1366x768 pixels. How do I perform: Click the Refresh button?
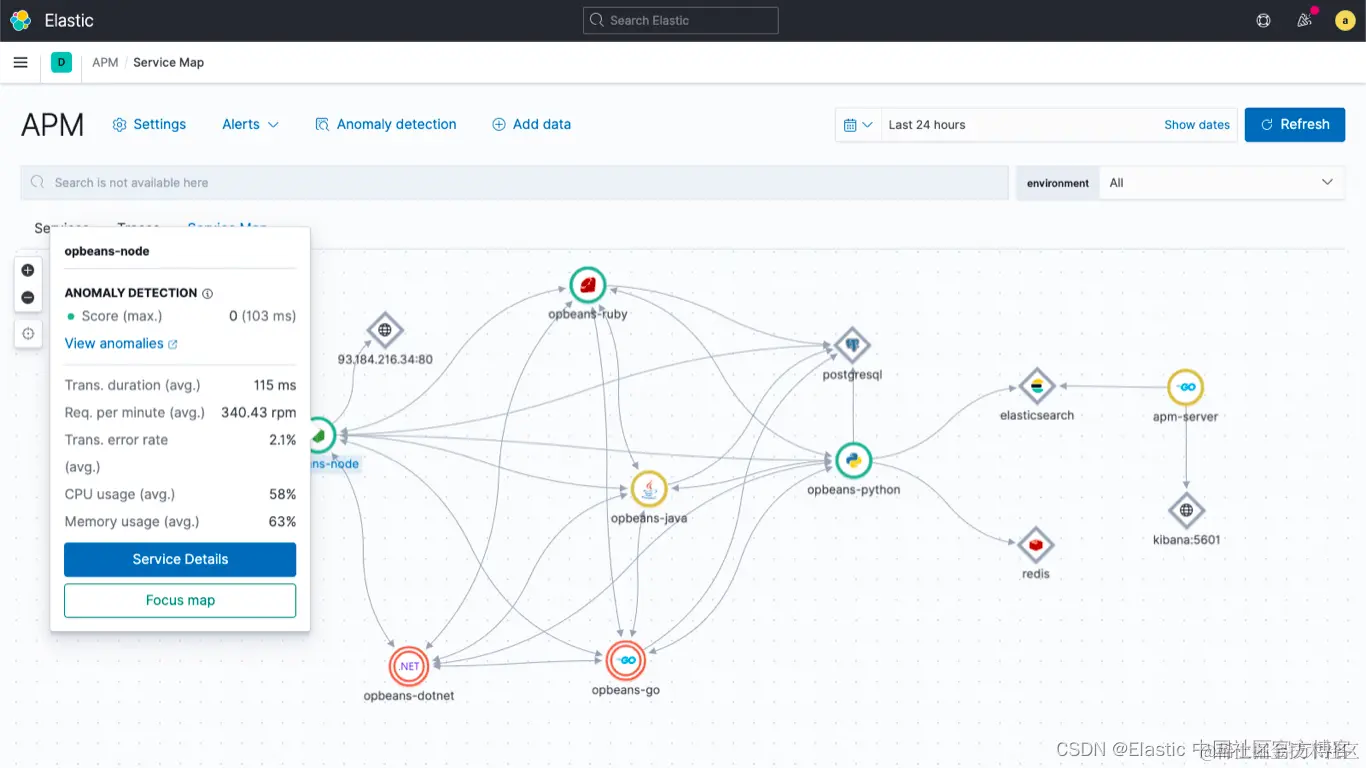point(1295,124)
